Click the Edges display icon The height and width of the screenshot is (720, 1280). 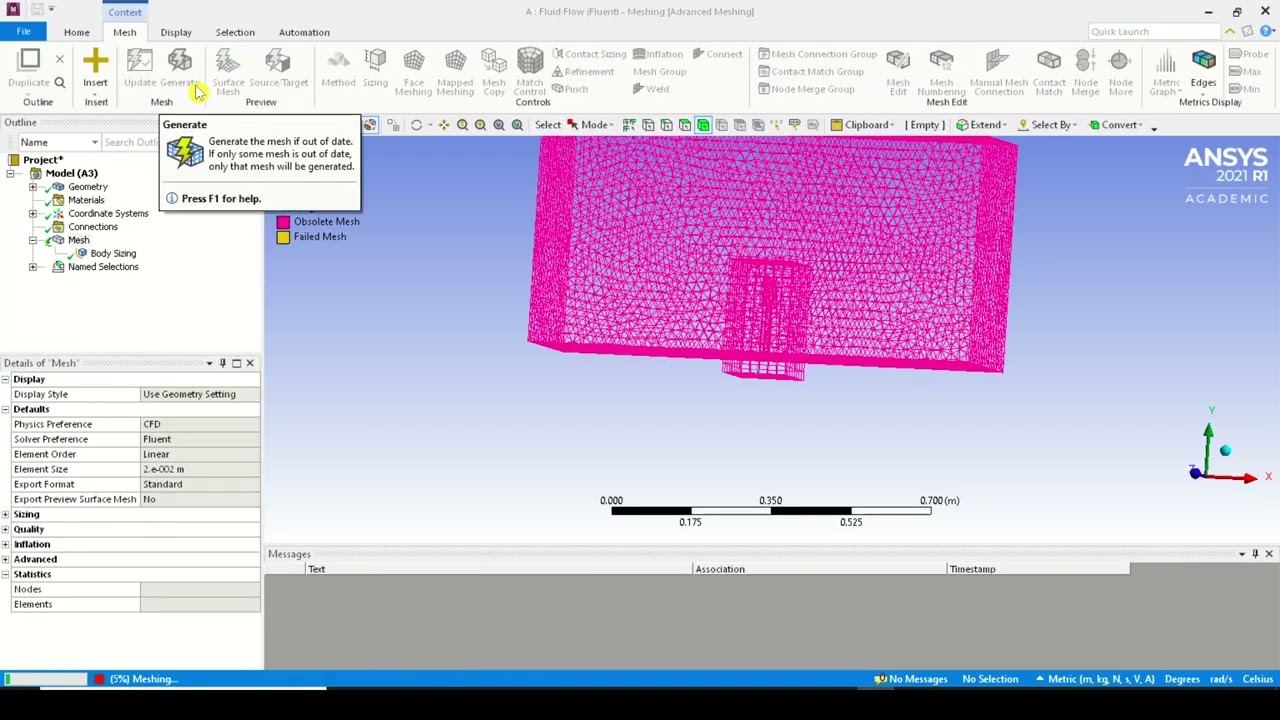tap(1203, 61)
